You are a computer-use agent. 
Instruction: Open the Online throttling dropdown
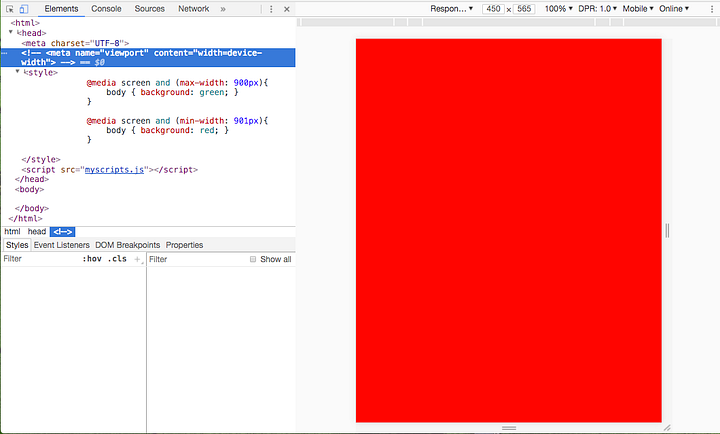[674, 9]
